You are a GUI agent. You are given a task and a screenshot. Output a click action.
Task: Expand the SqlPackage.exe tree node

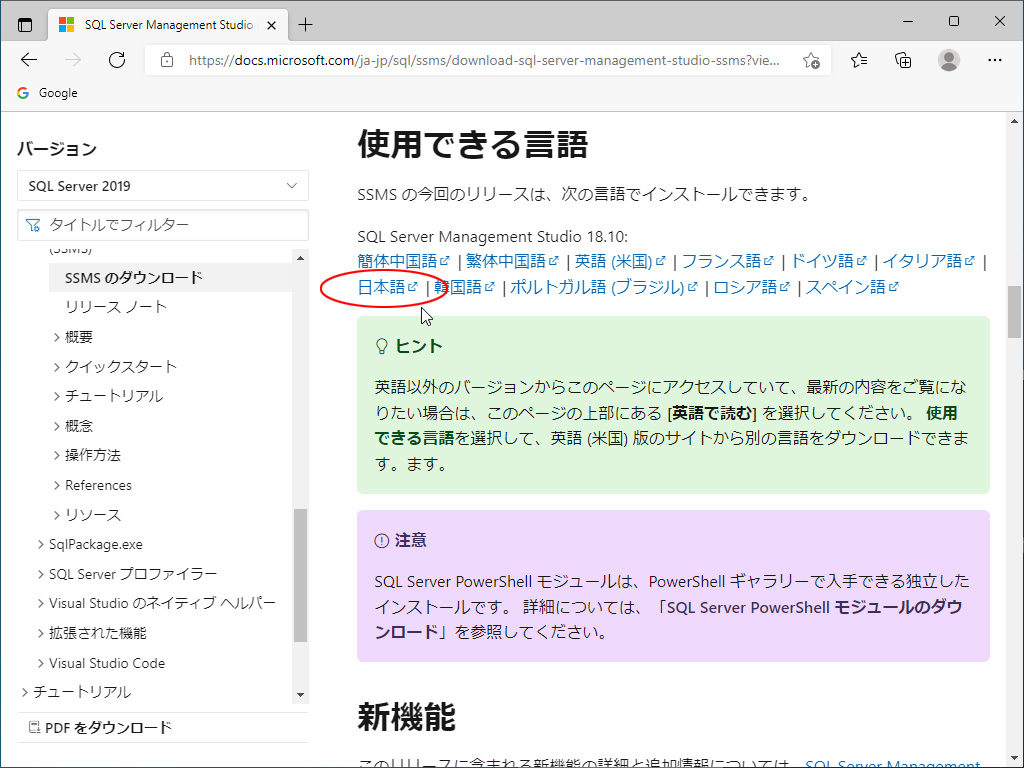point(41,545)
